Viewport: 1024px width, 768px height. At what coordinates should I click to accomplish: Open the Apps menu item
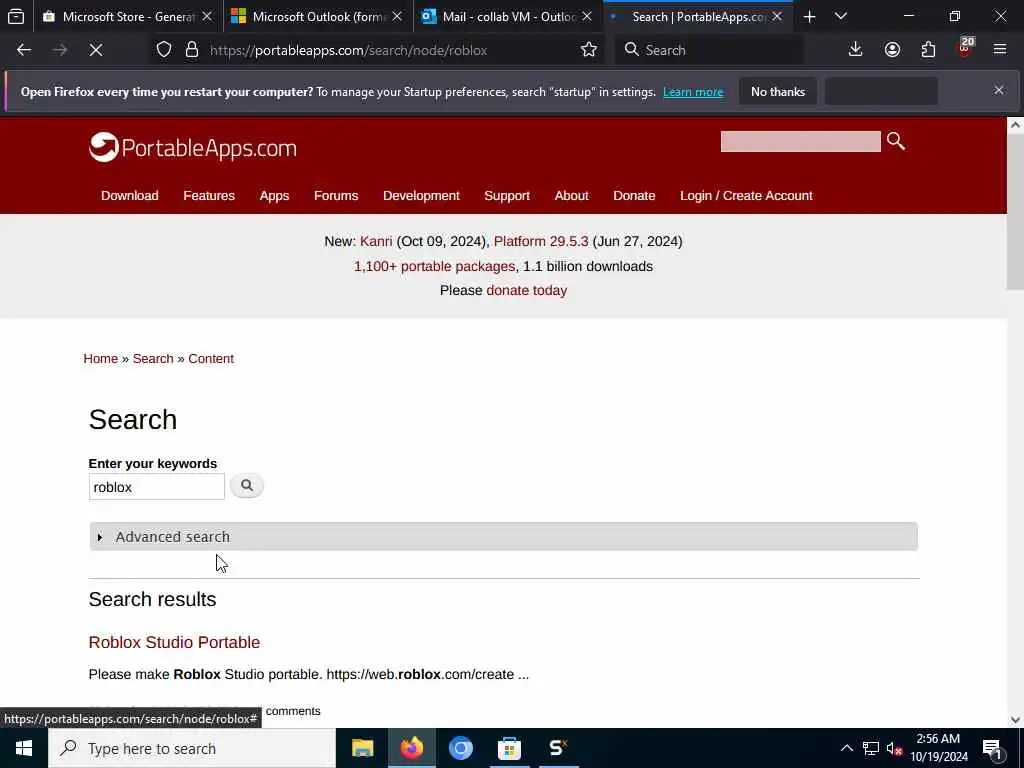(x=274, y=196)
